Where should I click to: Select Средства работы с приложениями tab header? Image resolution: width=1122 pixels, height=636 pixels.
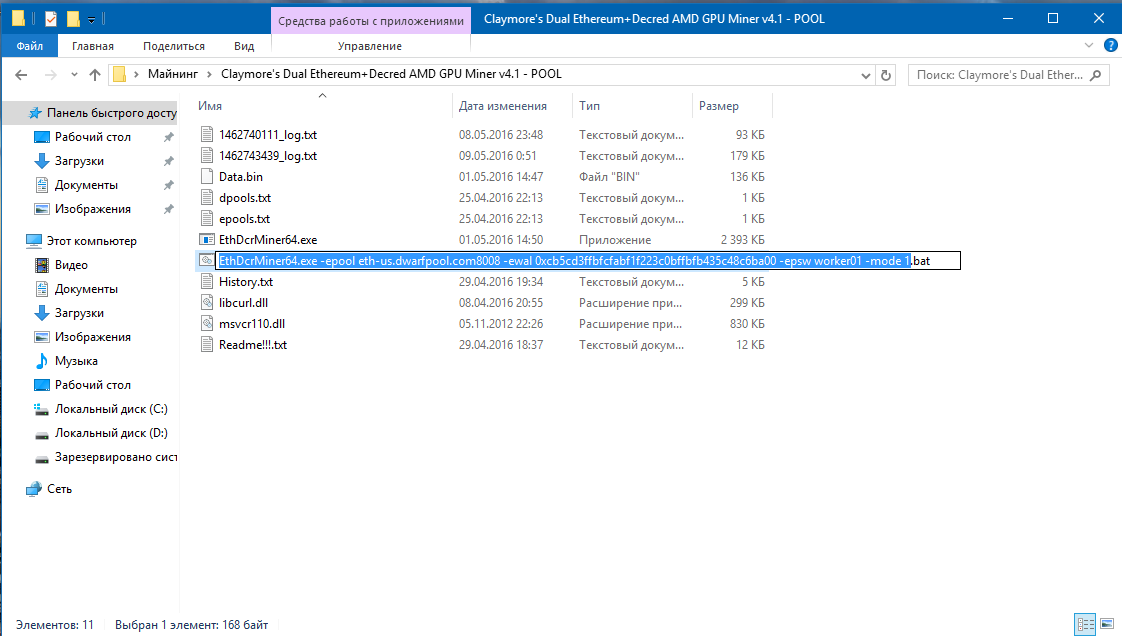point(371,21)
